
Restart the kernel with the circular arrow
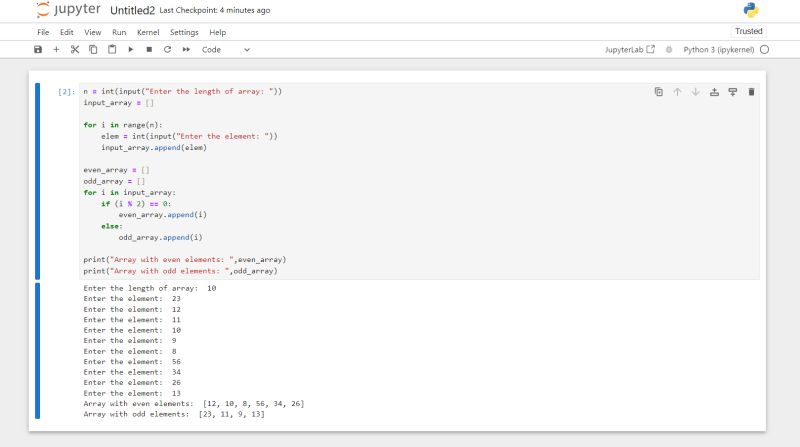167,49
